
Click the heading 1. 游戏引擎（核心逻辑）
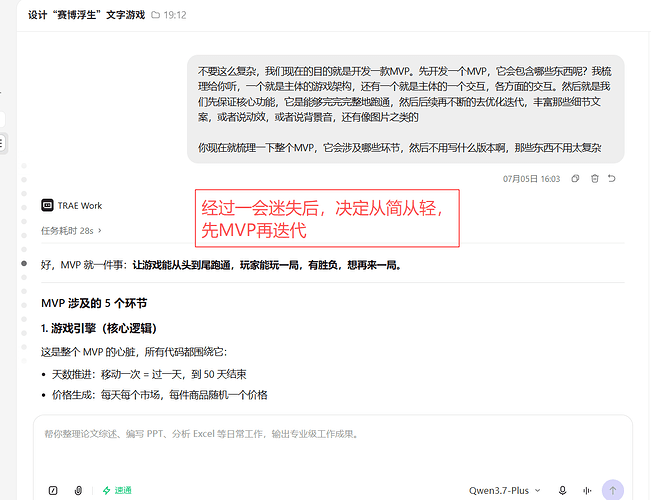click(99, 328)
